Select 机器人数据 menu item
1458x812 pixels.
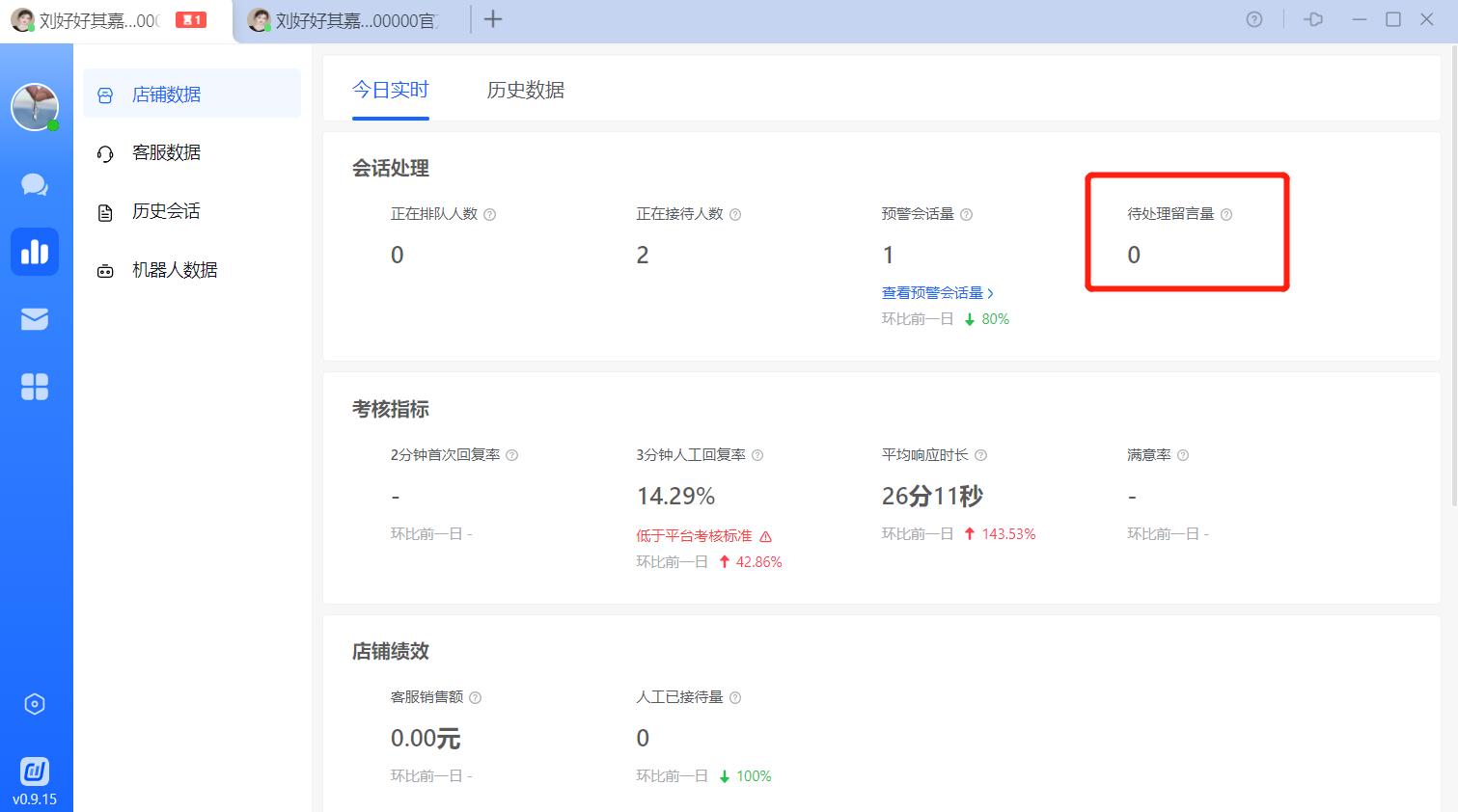(x=174, y=270)
